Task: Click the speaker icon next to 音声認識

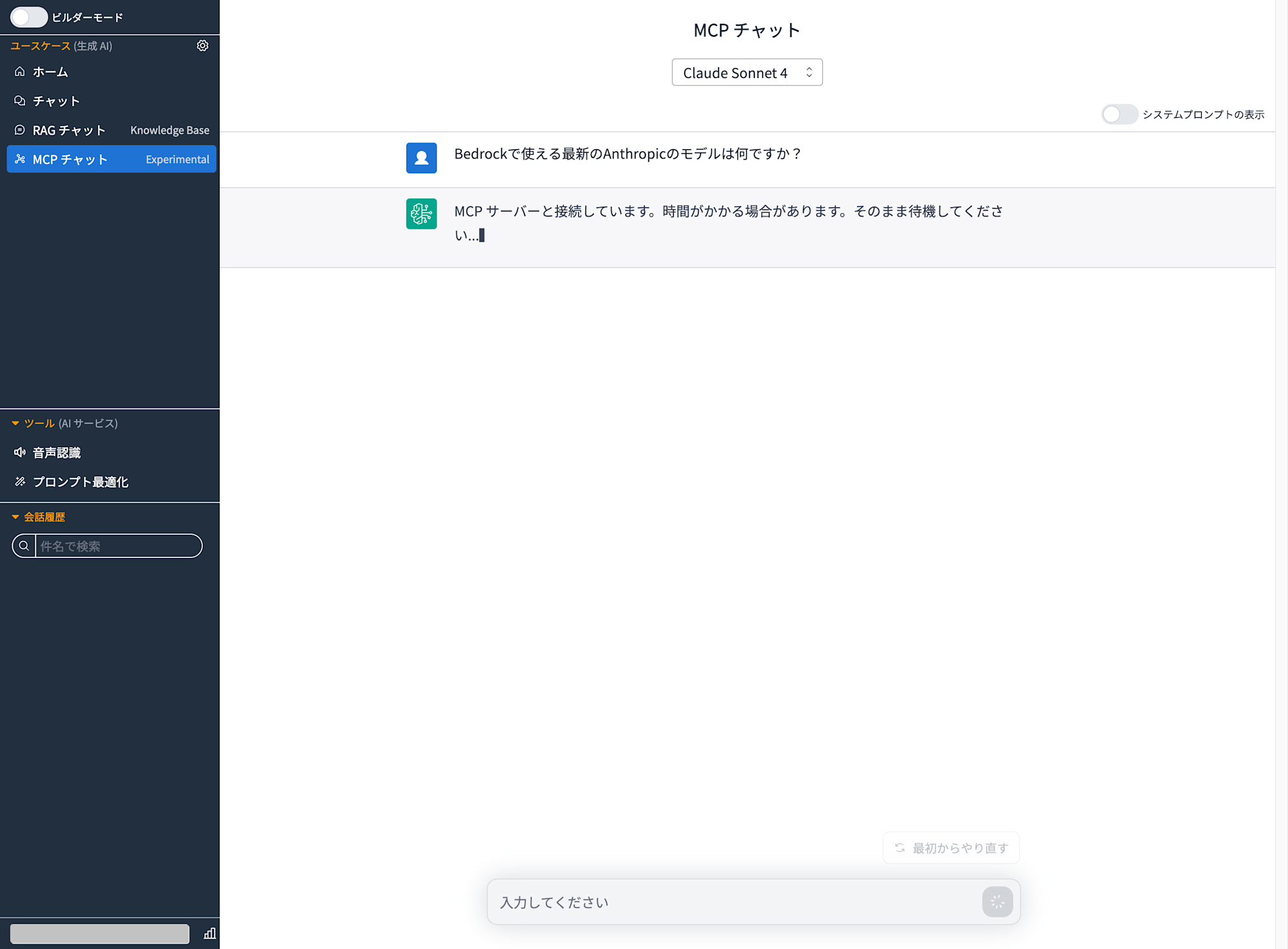Action: click(x=20, y=452)
